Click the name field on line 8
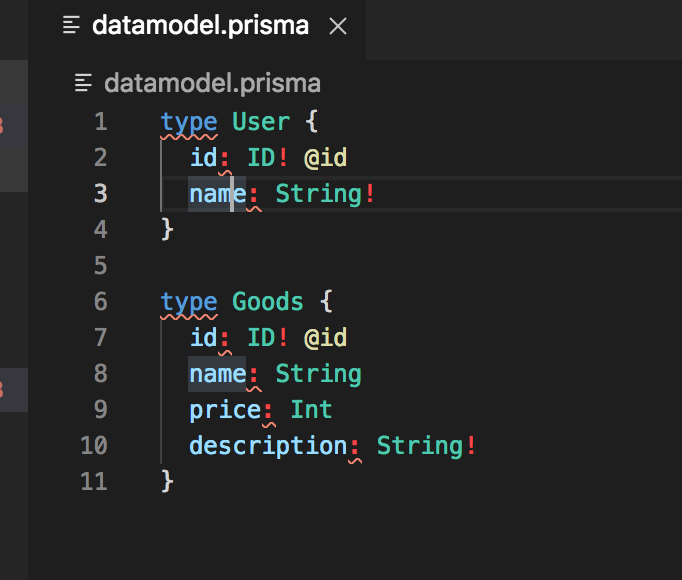682x580 pixels. (x=217, y=374)
